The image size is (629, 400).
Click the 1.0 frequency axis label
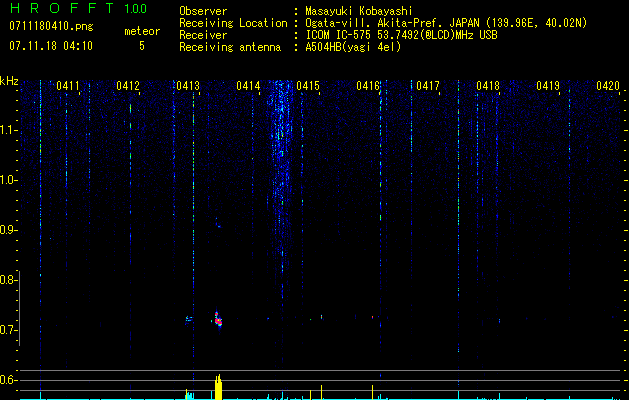click(x=8, y=180)
